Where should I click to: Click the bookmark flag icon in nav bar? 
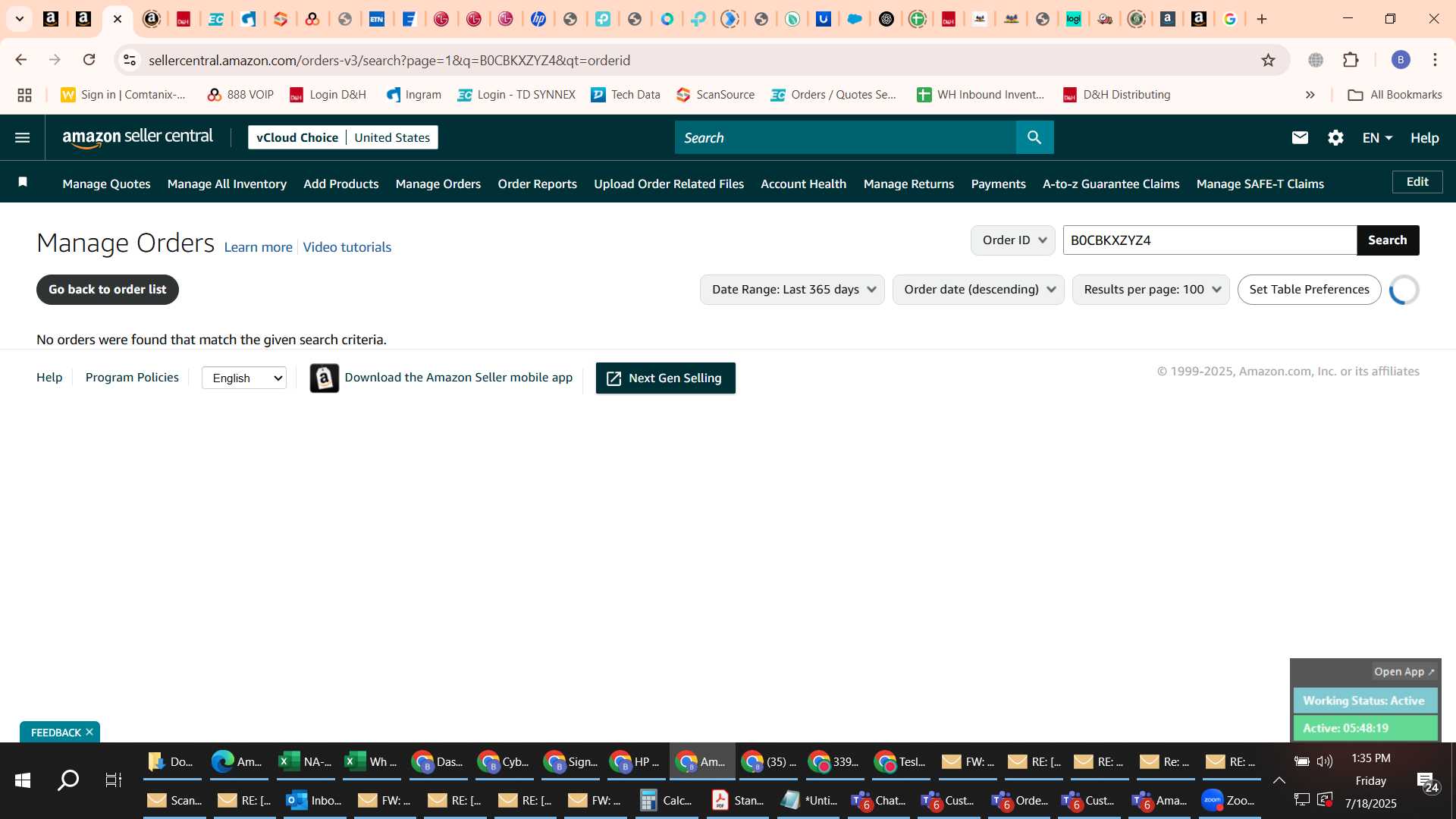point(23,182)
